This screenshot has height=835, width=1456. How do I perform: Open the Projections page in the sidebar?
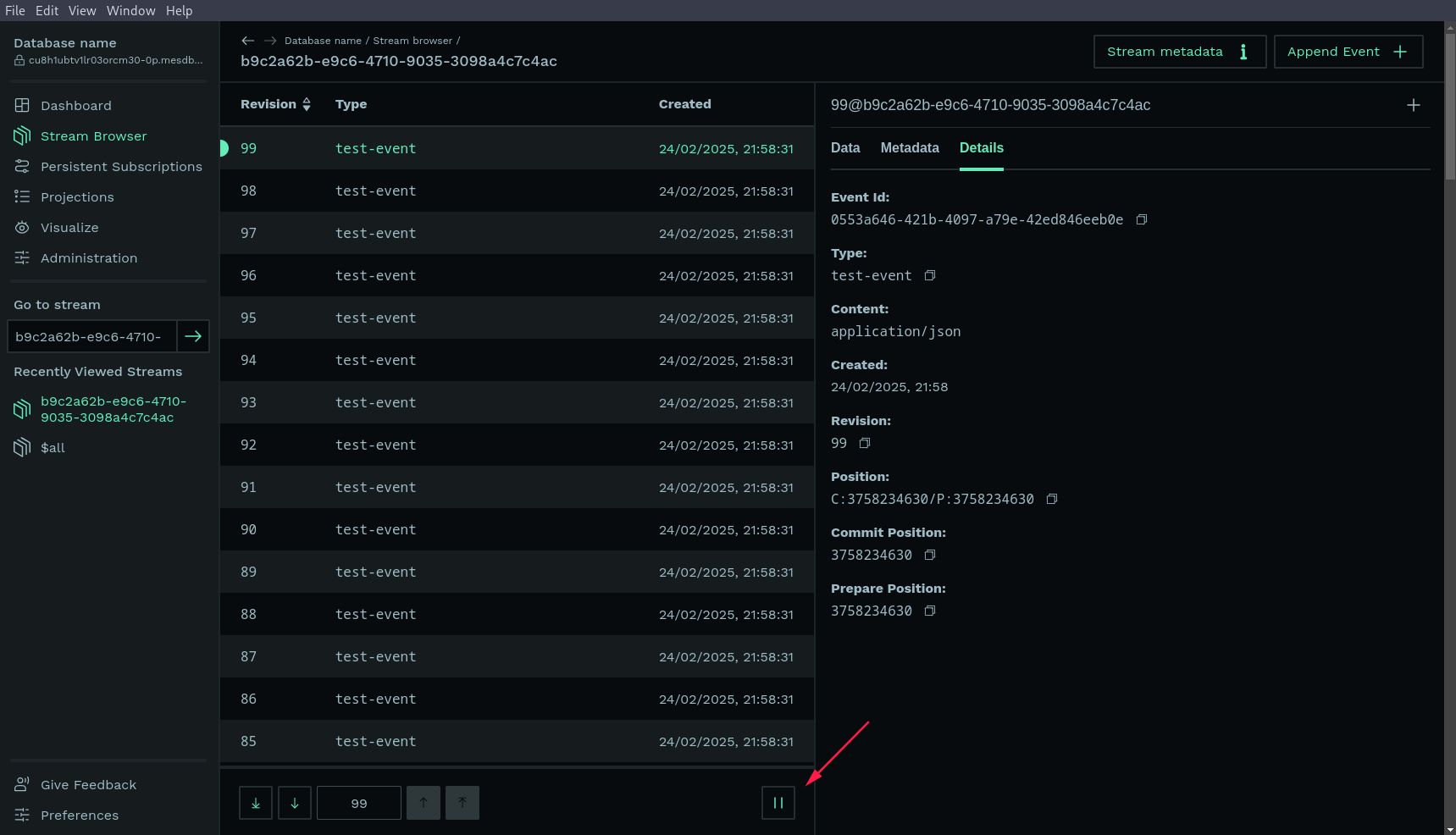77,197
